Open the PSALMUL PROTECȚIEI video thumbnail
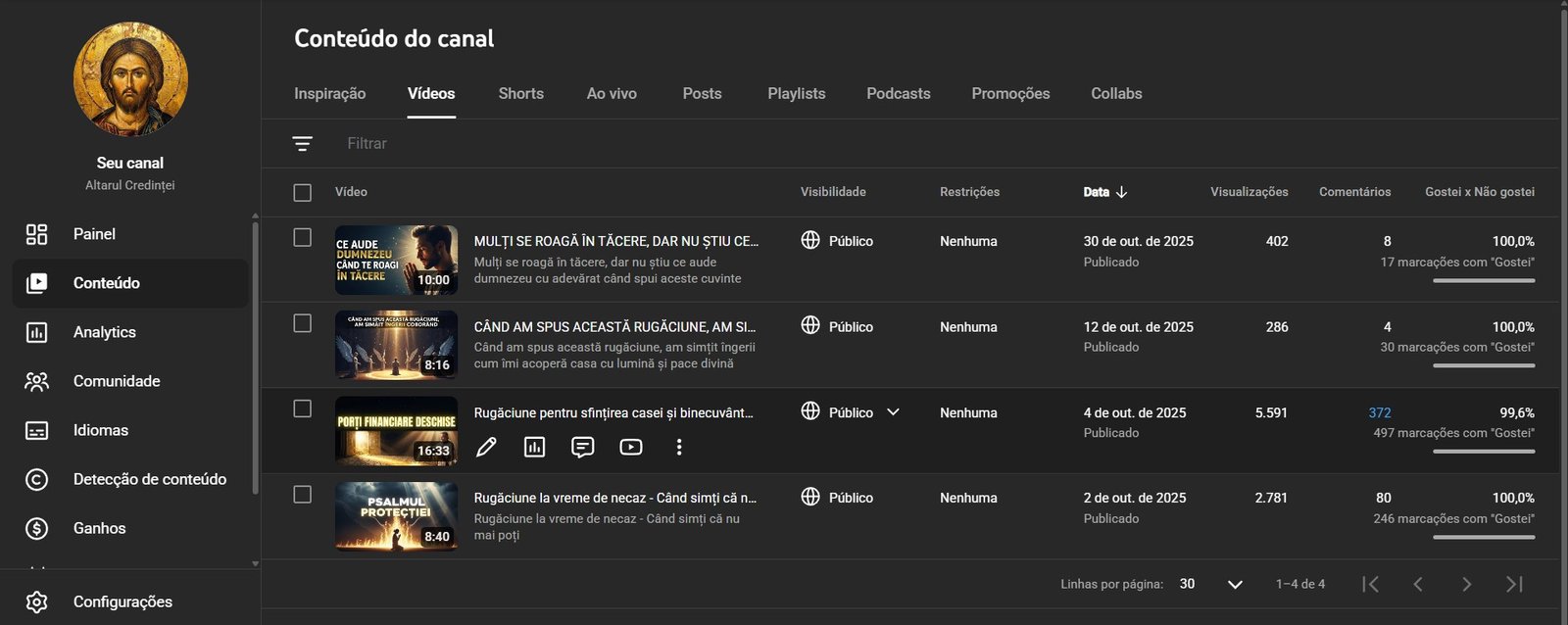The image size is (1568, 625). [396, 516]
